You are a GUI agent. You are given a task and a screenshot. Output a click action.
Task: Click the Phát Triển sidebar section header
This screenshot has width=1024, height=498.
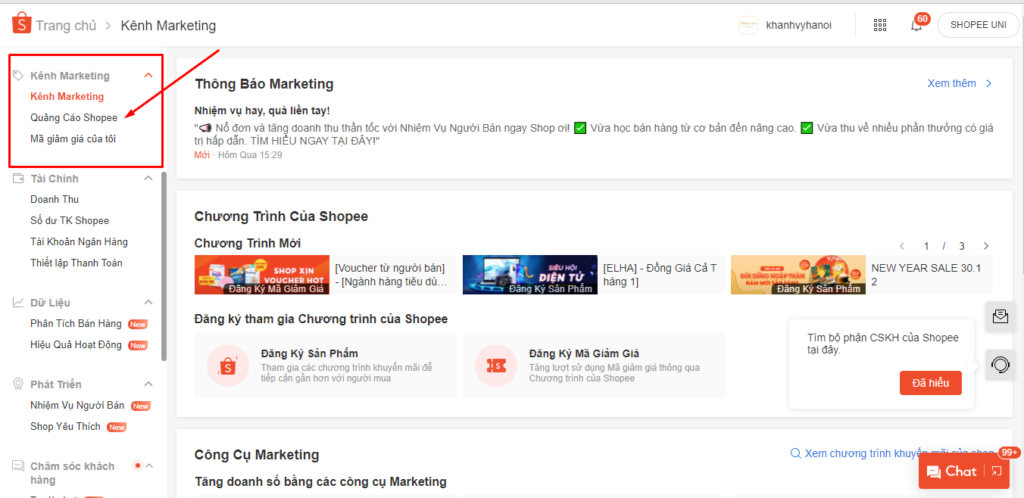coord(56,384)
